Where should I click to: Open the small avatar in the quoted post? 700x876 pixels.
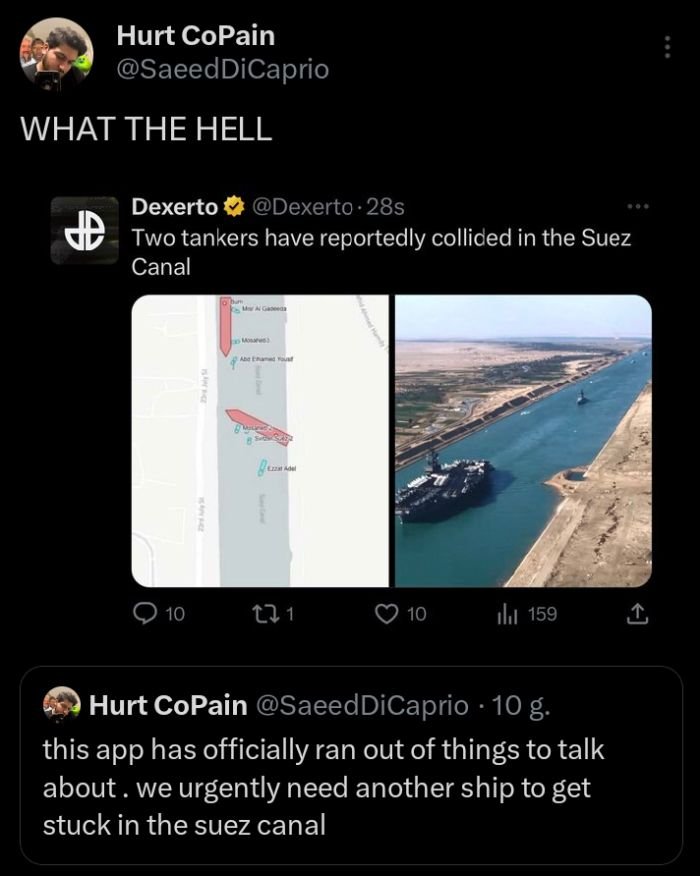coord(62,705)
